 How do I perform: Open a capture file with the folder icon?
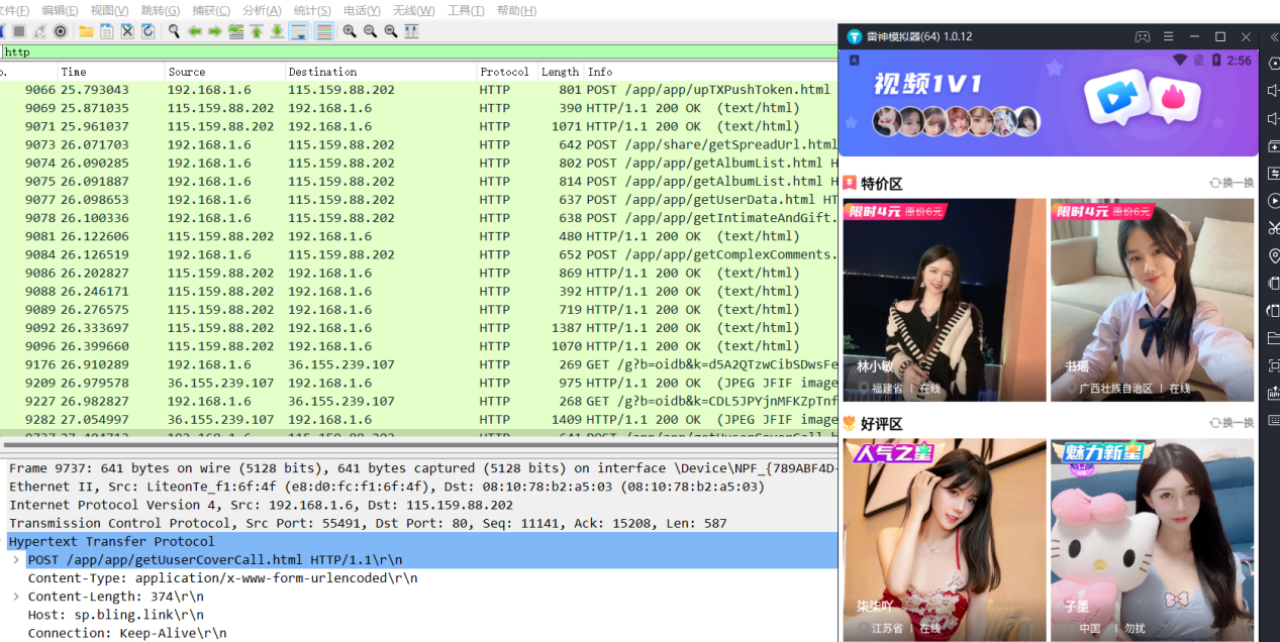86,31
